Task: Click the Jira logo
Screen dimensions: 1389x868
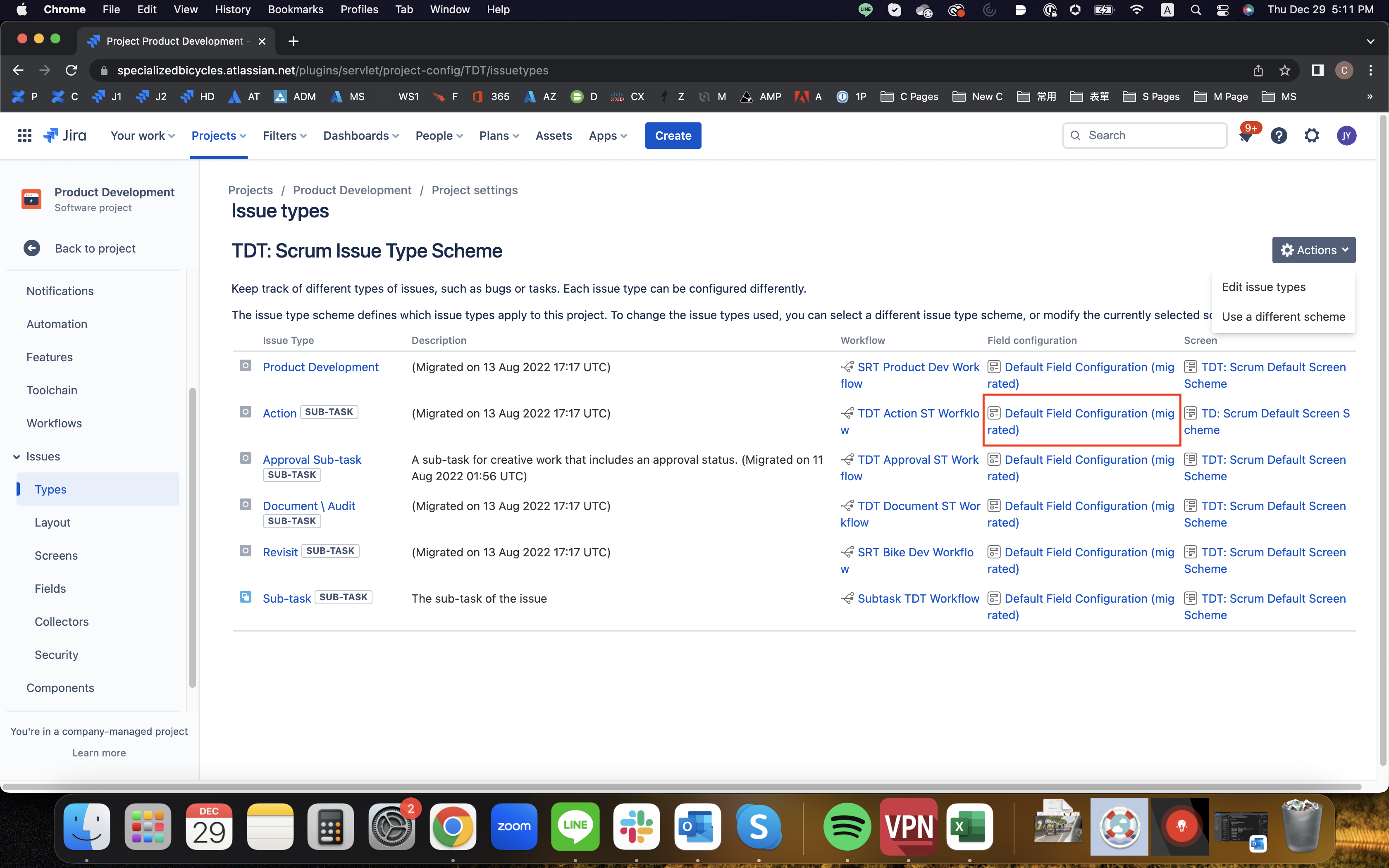Action: click(x=65, y=135)
